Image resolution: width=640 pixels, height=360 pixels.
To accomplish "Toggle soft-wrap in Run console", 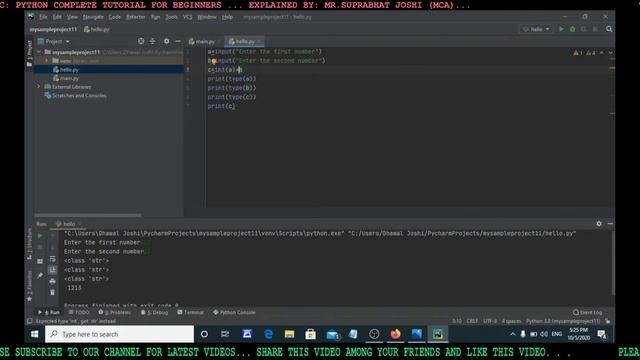I will pyautogui.click(x=52, y=259).
